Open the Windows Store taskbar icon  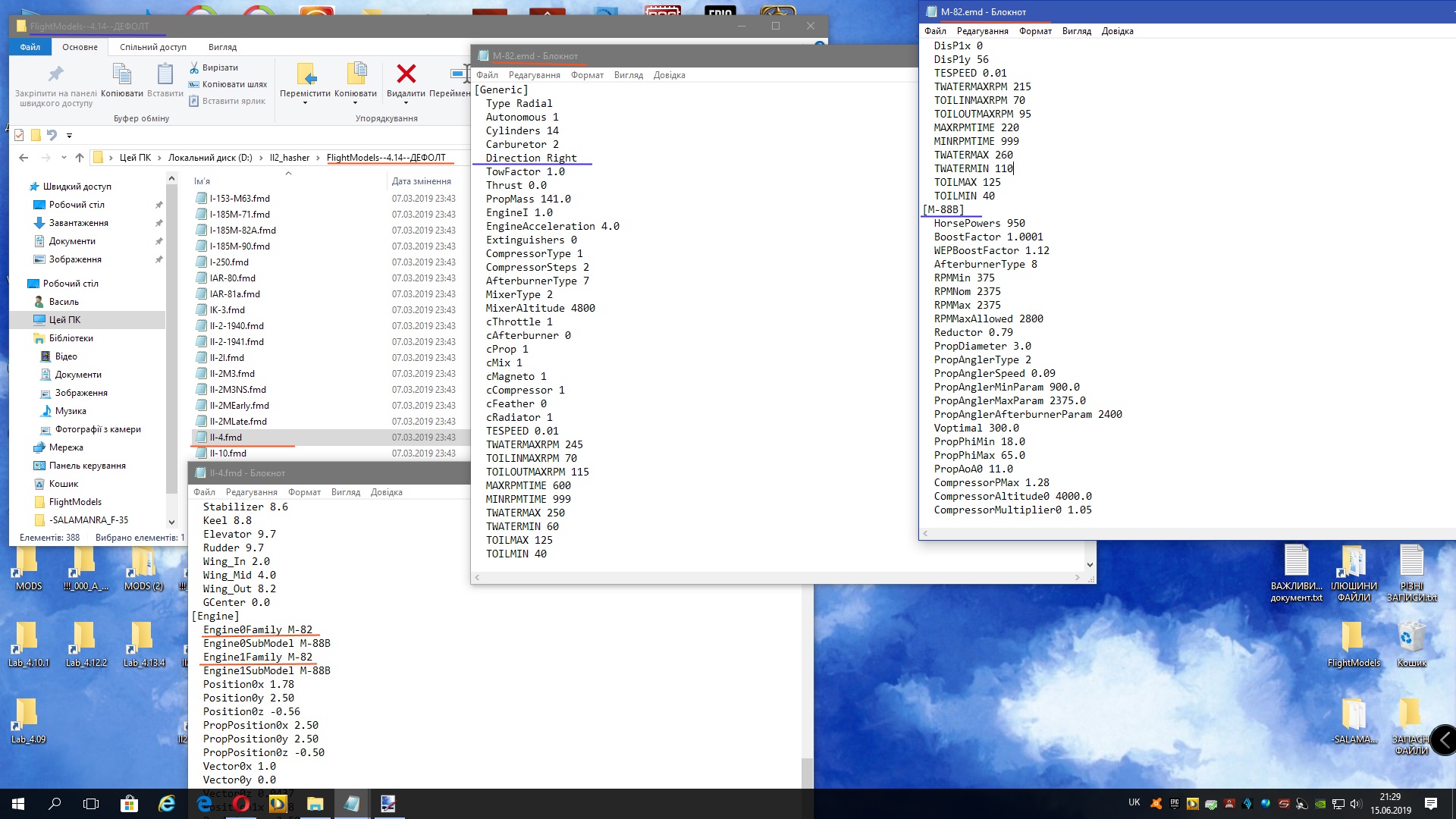129,804
